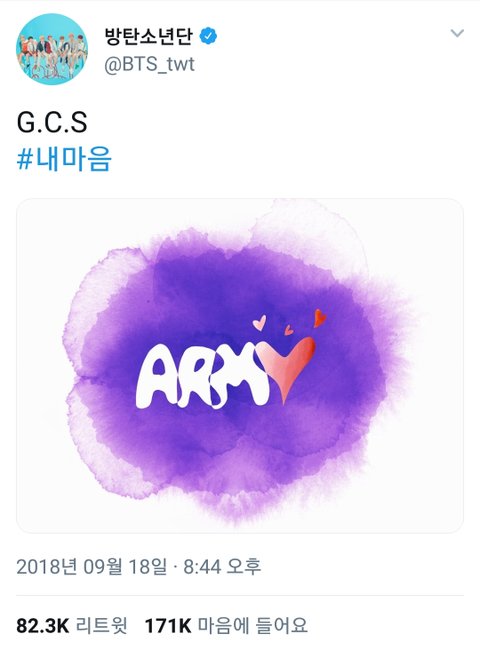The width and height of the screenshot is (480, 650).
Task: Select the G.C.S tweet text
Action: coord(52,122)
